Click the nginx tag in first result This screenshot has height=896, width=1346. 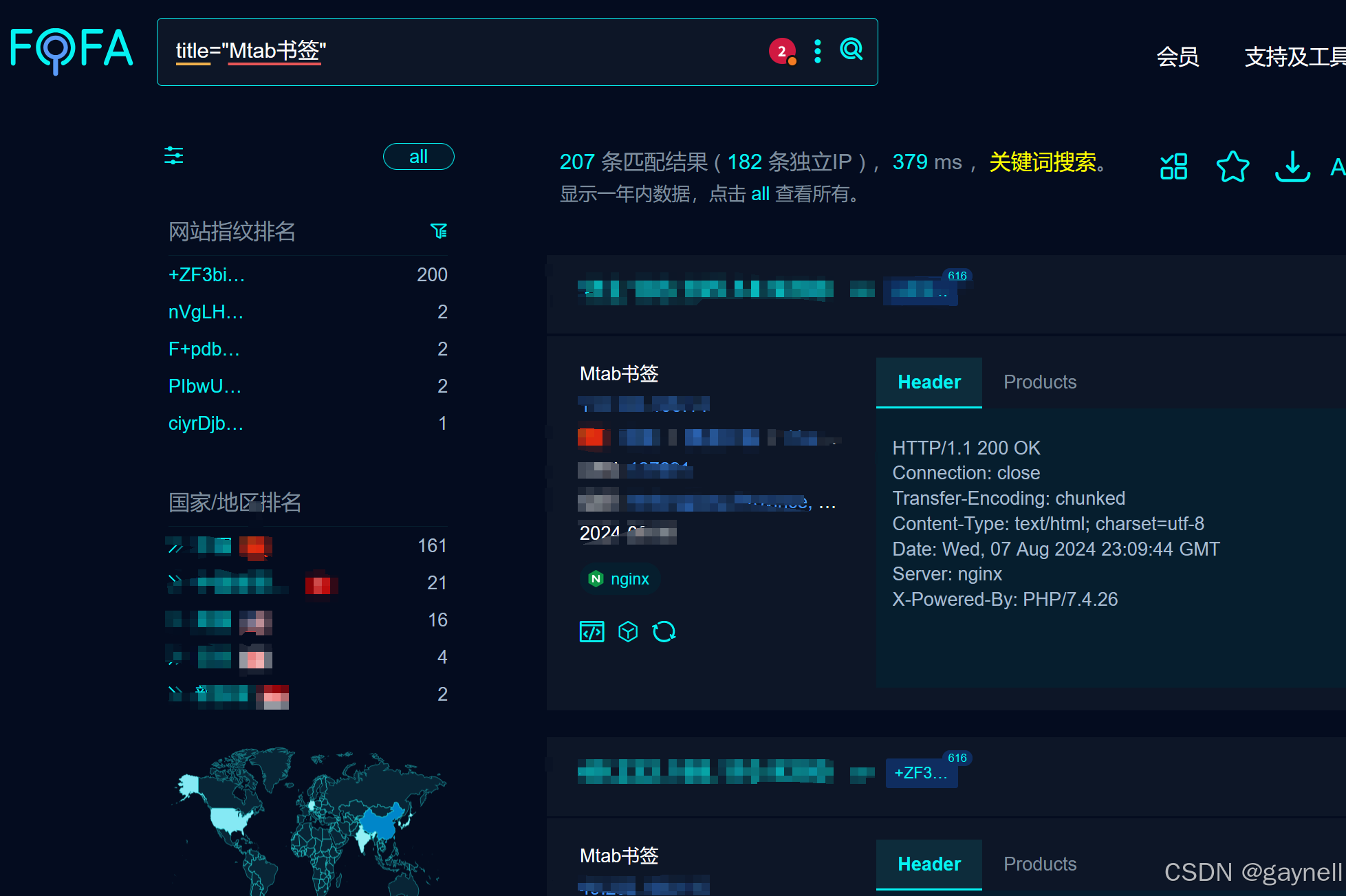619,579
